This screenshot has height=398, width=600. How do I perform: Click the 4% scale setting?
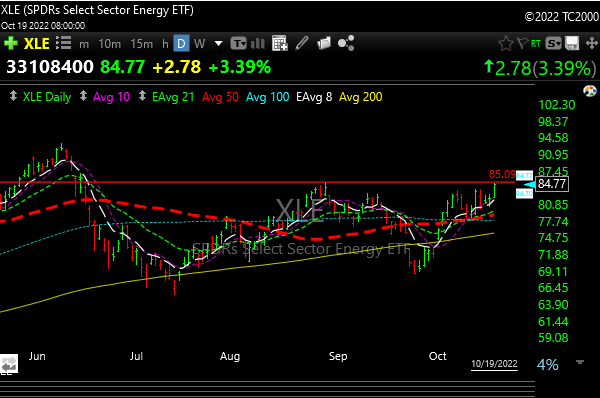click(x=548, y=364)
